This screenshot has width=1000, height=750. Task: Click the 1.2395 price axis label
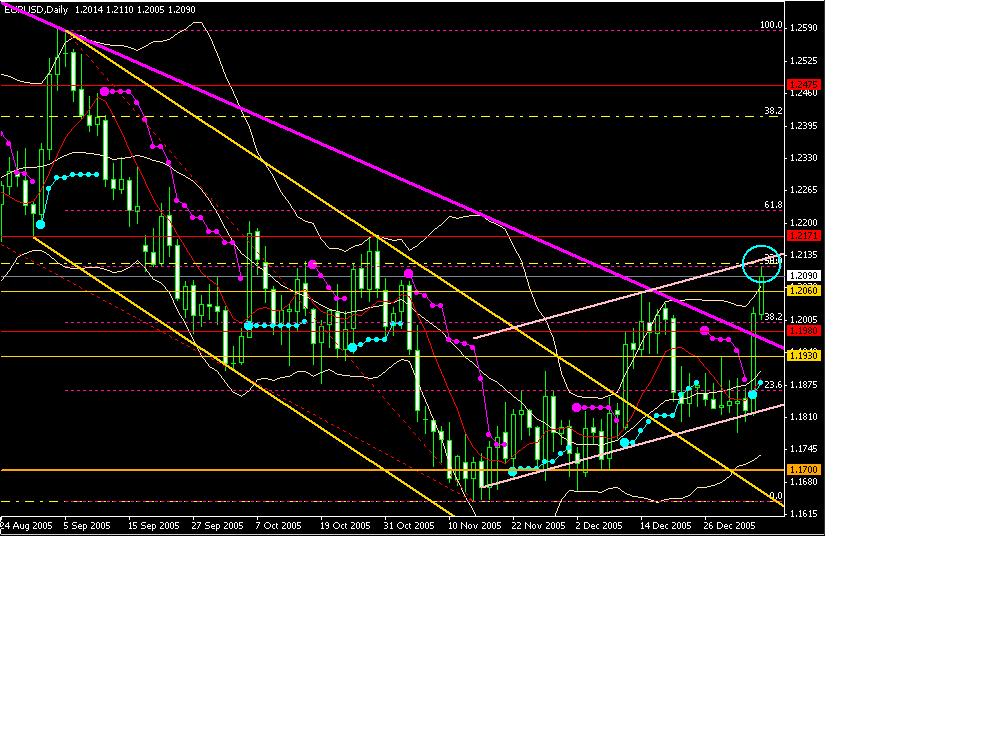804,126
